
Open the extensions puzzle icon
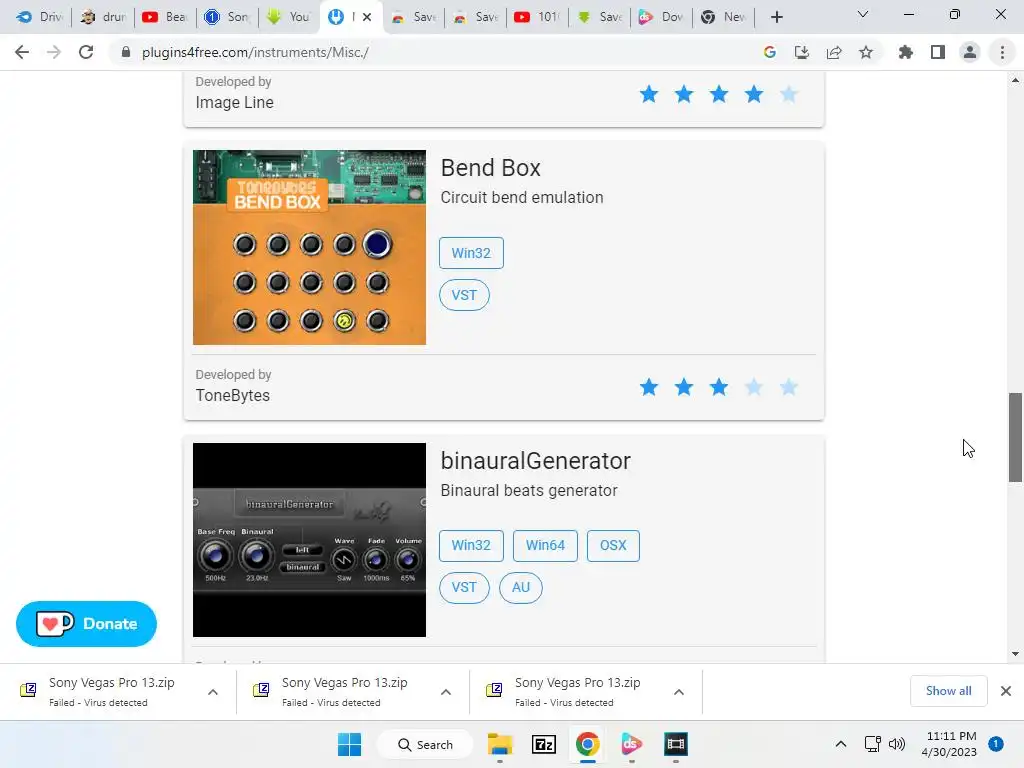click(x=906, y=52)
